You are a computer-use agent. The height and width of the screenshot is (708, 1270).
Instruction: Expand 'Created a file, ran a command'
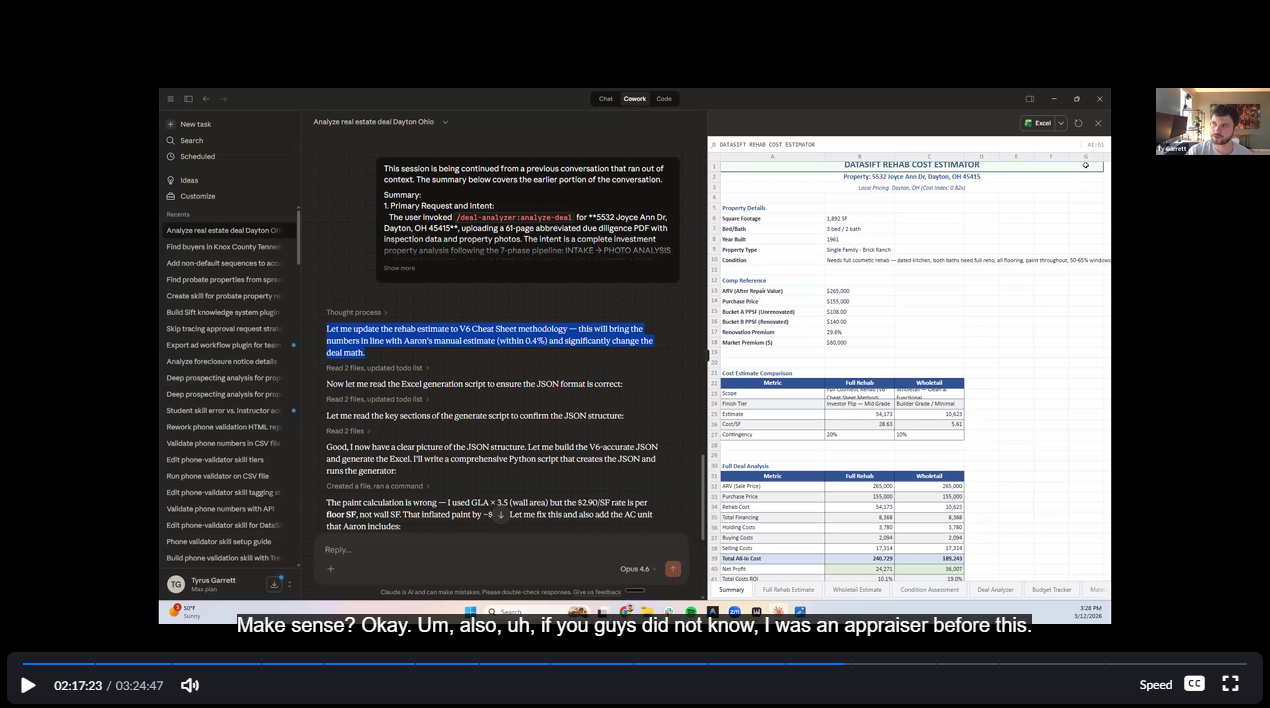[378, 486]
